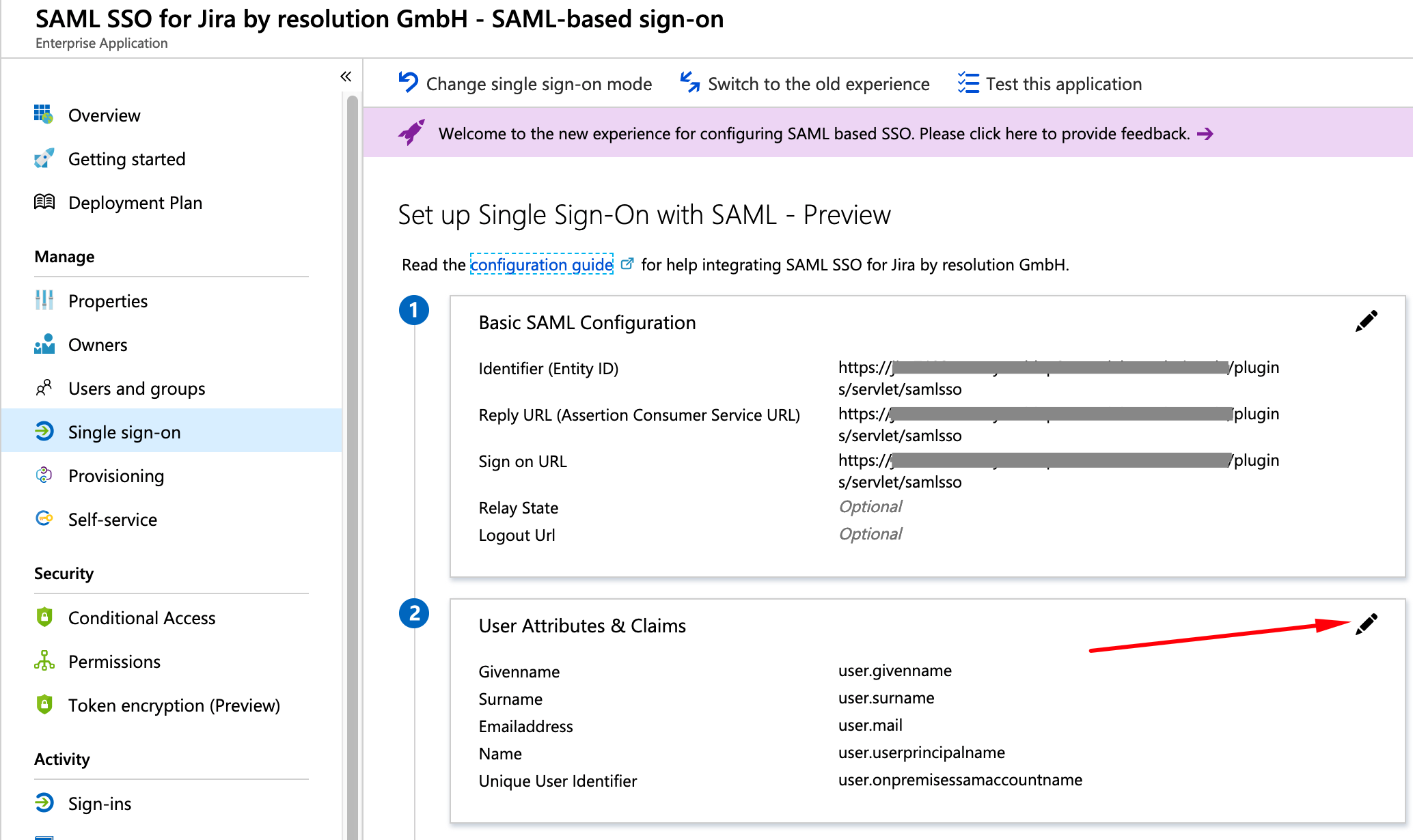Click Test this application
Screen dimensions: 1413x840
1064,83
